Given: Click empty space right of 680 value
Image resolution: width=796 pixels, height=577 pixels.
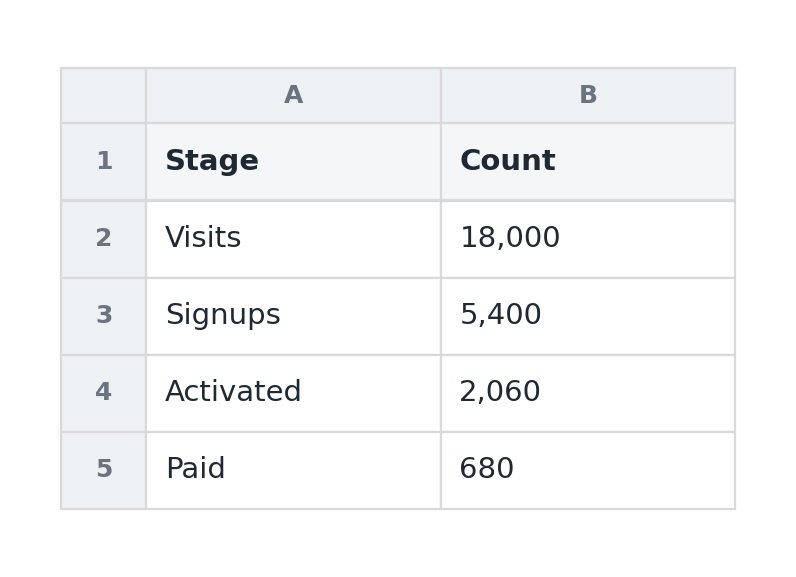Looking at the screenshot, I should coord(624,470).
